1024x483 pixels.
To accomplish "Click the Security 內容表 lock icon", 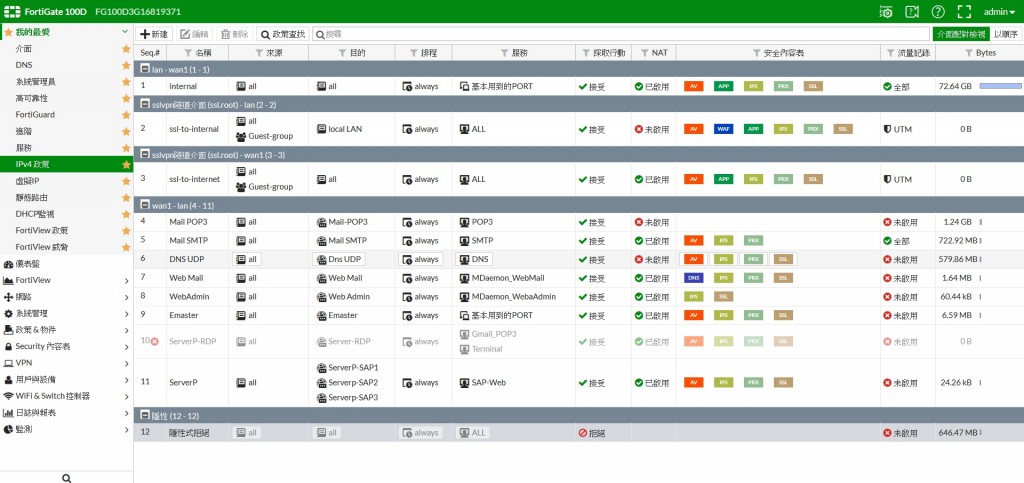I will [8, 347].
